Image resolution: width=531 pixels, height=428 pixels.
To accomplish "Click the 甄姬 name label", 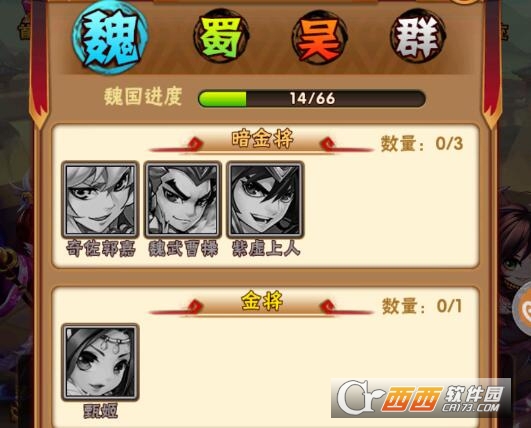I will click(101, 411).
